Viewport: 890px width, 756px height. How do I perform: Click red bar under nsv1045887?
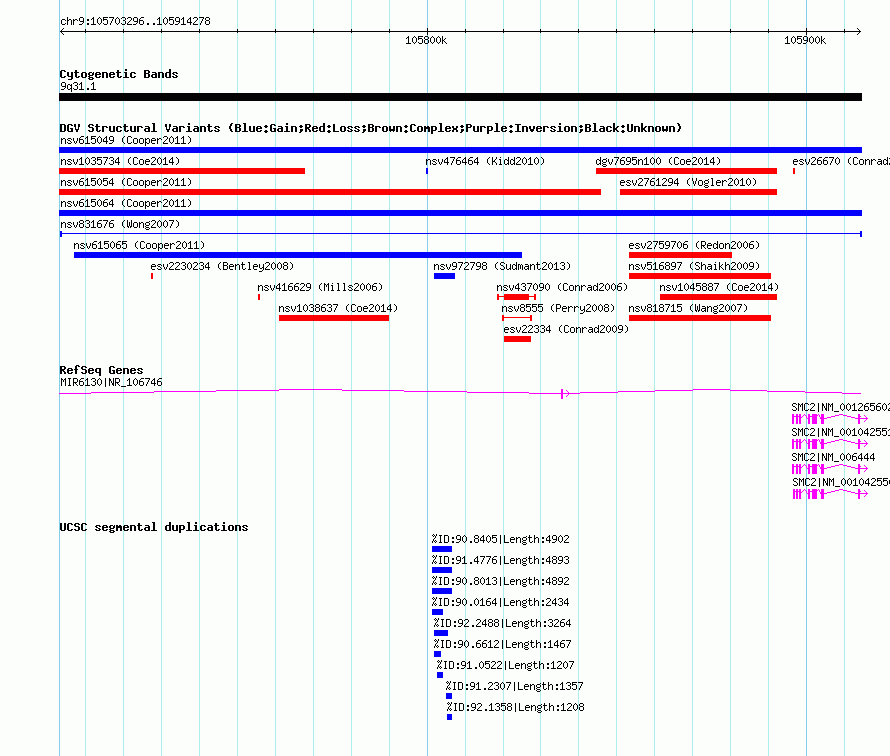[718, 297]
